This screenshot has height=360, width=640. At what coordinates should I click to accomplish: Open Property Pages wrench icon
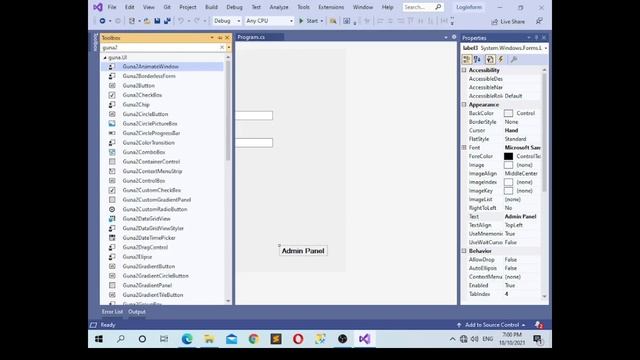point(514,60)
